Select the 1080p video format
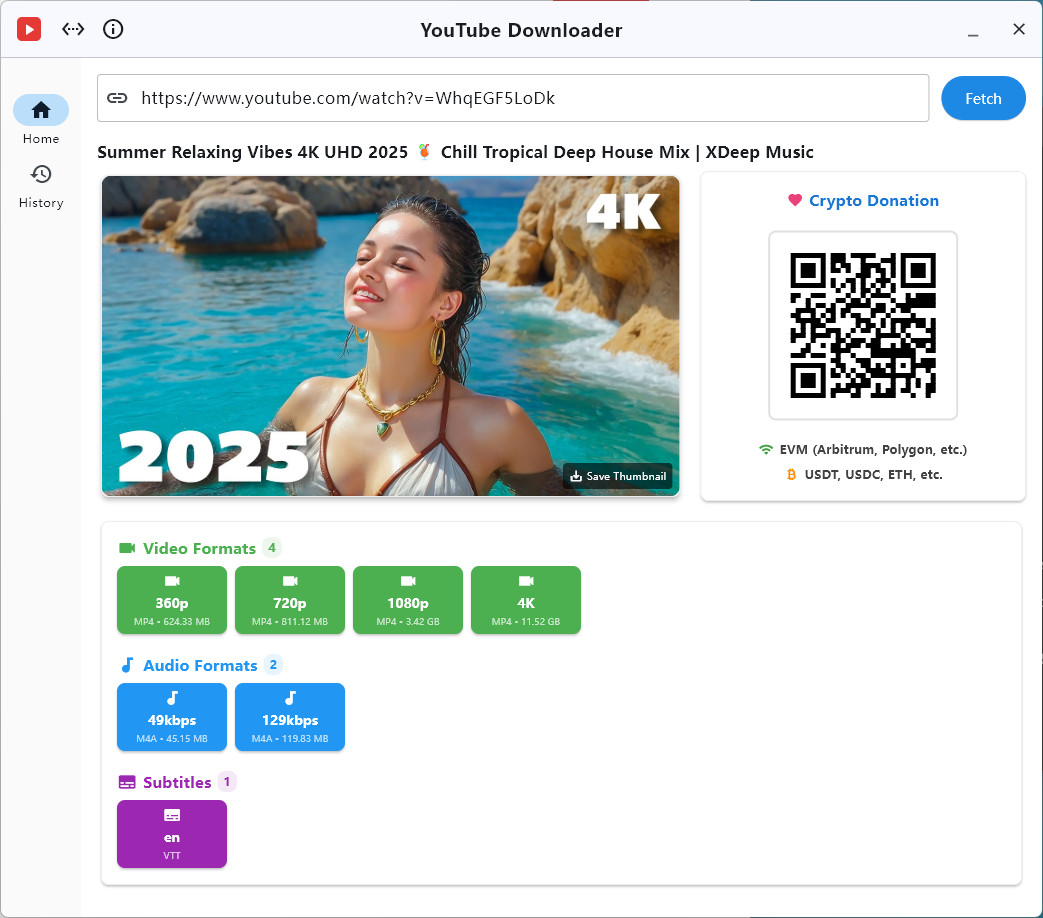Image resolution: width=1043 pixels, height=918 pixels. tap(408, 600)
